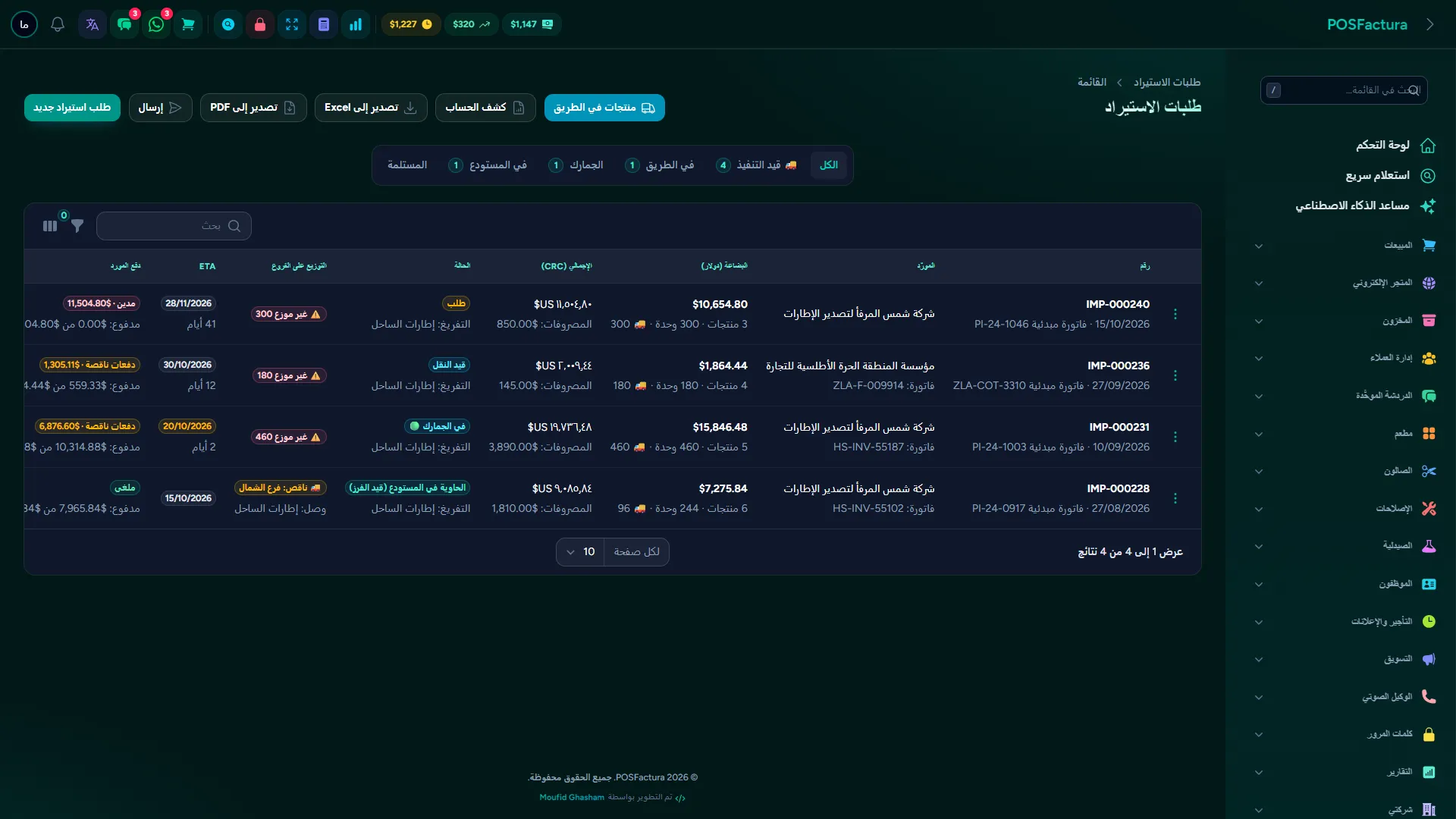The width and height of the screenshot is (1456, 819).
Task: Click the red lock icon
Action: click(x=260, y=24)
